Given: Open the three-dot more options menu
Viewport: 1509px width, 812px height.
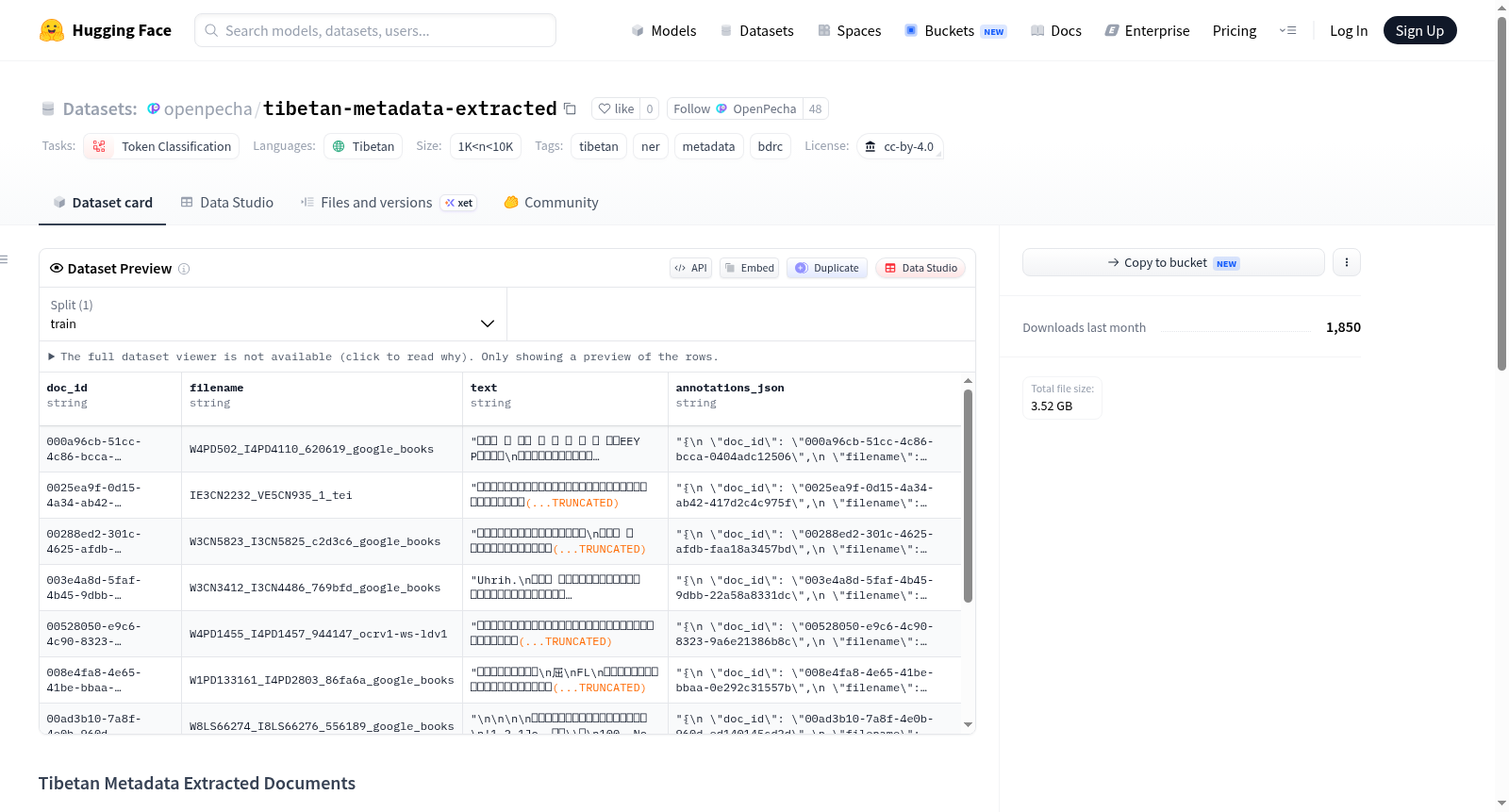Looking at the screenshot, I should [x=1347, y=262].
